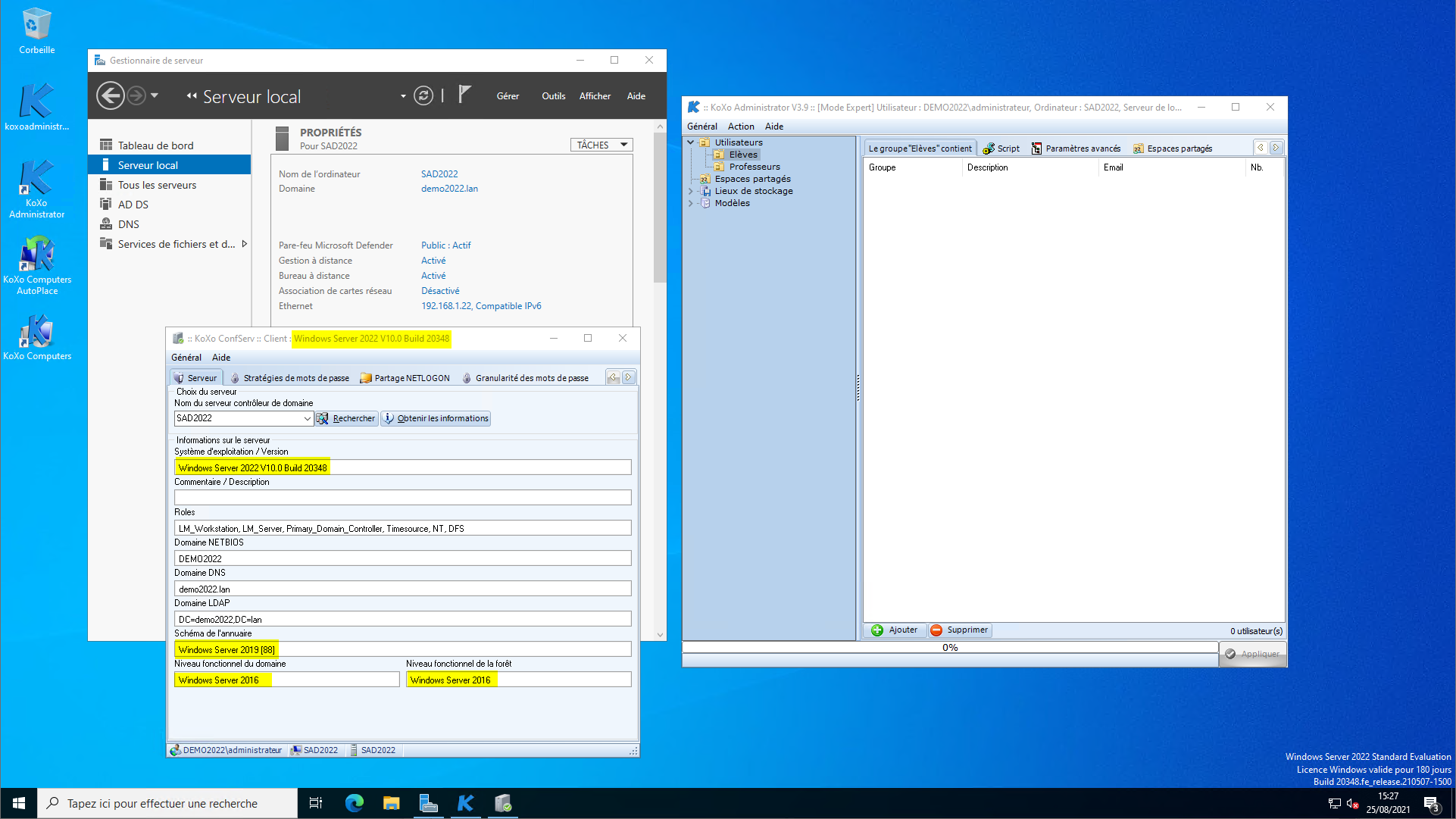
Task: Launch the KoXo Computers AutoPlace shortcut
Action: coord(36,265)
